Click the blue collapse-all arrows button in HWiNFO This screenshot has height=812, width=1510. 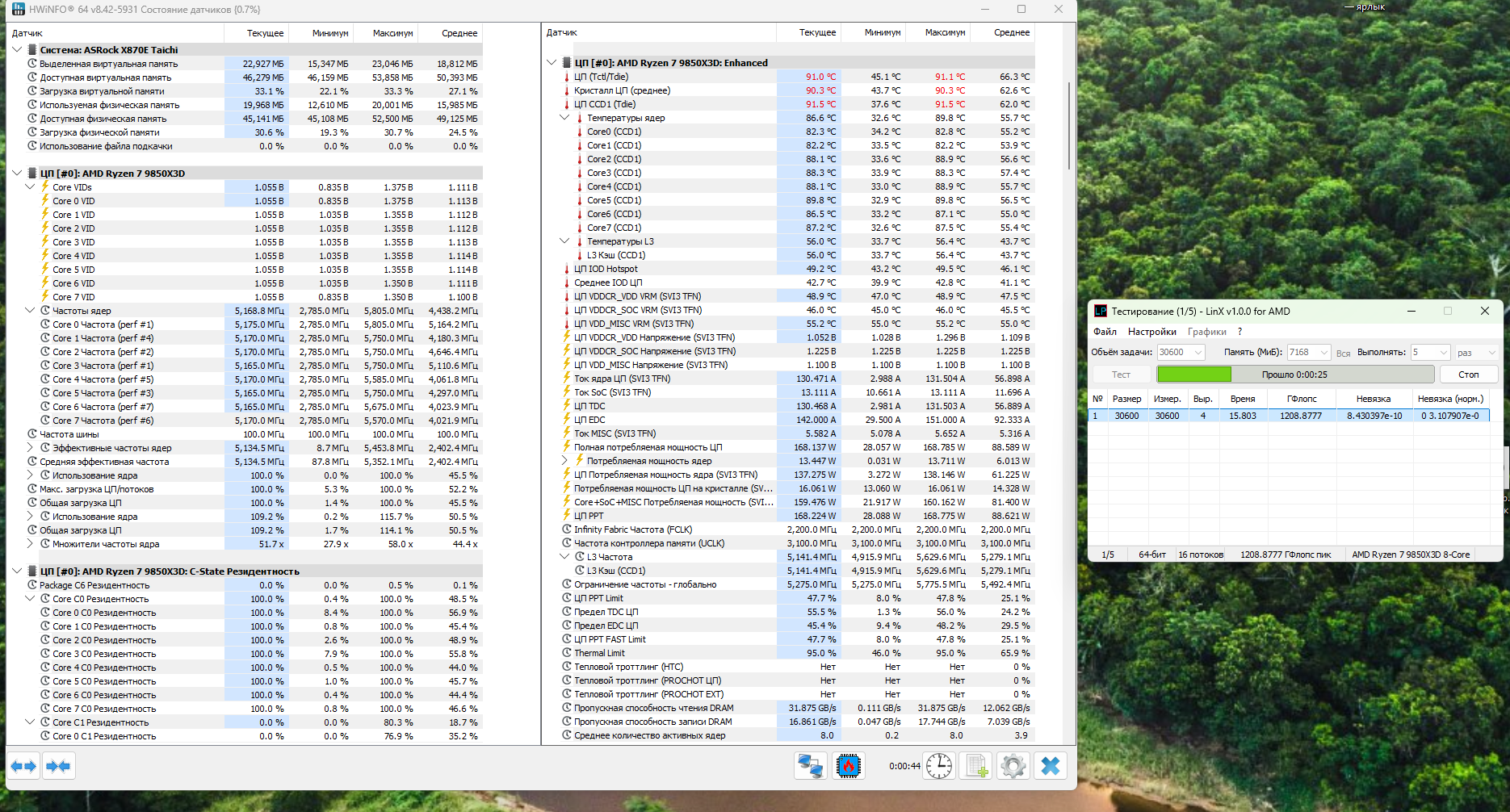58,766
